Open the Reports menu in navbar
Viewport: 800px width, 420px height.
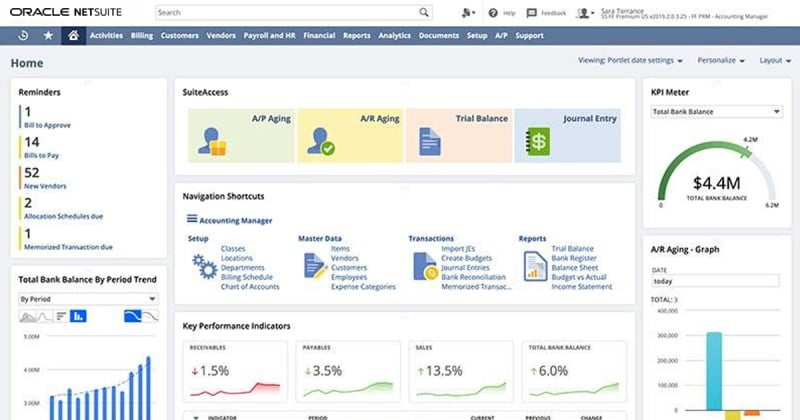coord(357,36)
